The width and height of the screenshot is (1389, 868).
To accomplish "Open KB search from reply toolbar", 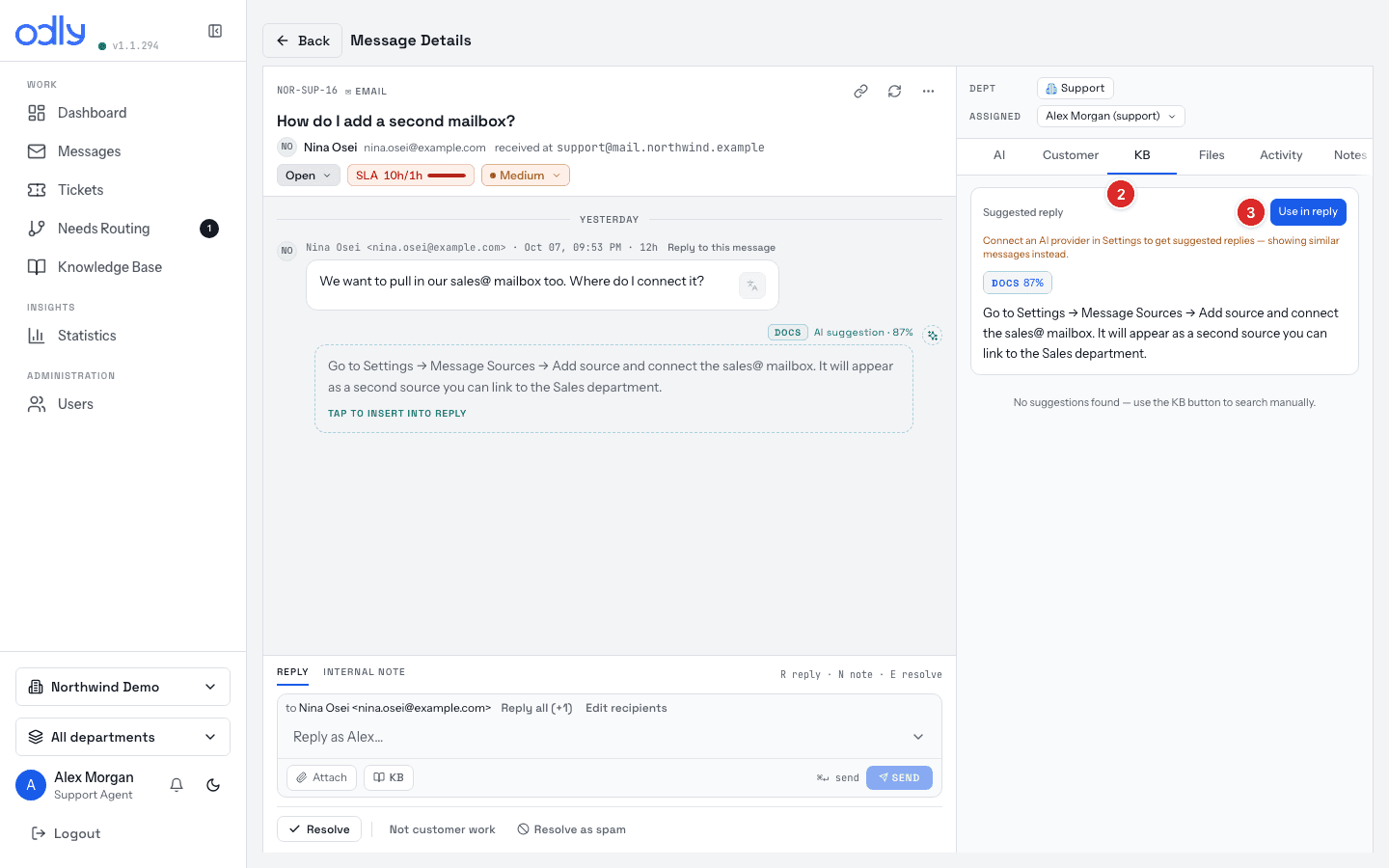I will [389, 777].
